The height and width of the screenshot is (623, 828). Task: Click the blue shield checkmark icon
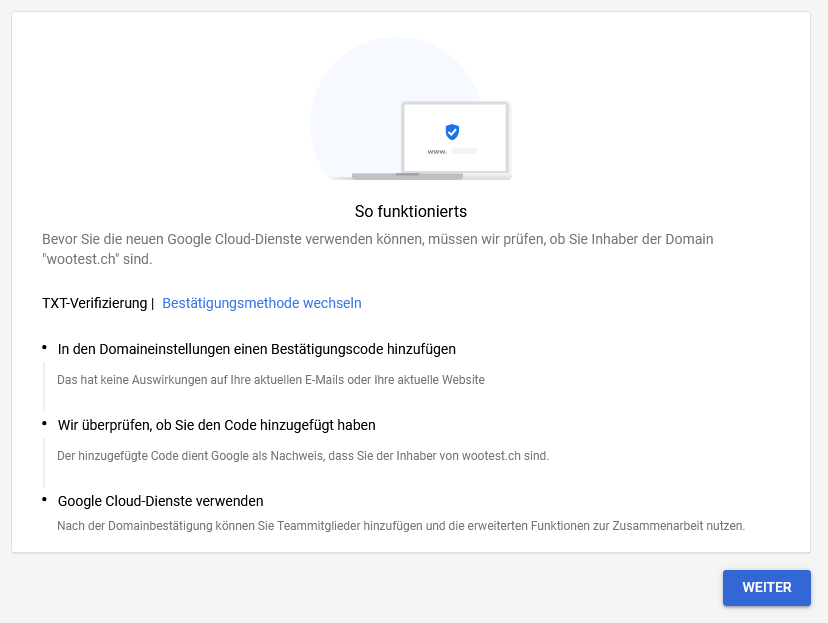[452, 131]
